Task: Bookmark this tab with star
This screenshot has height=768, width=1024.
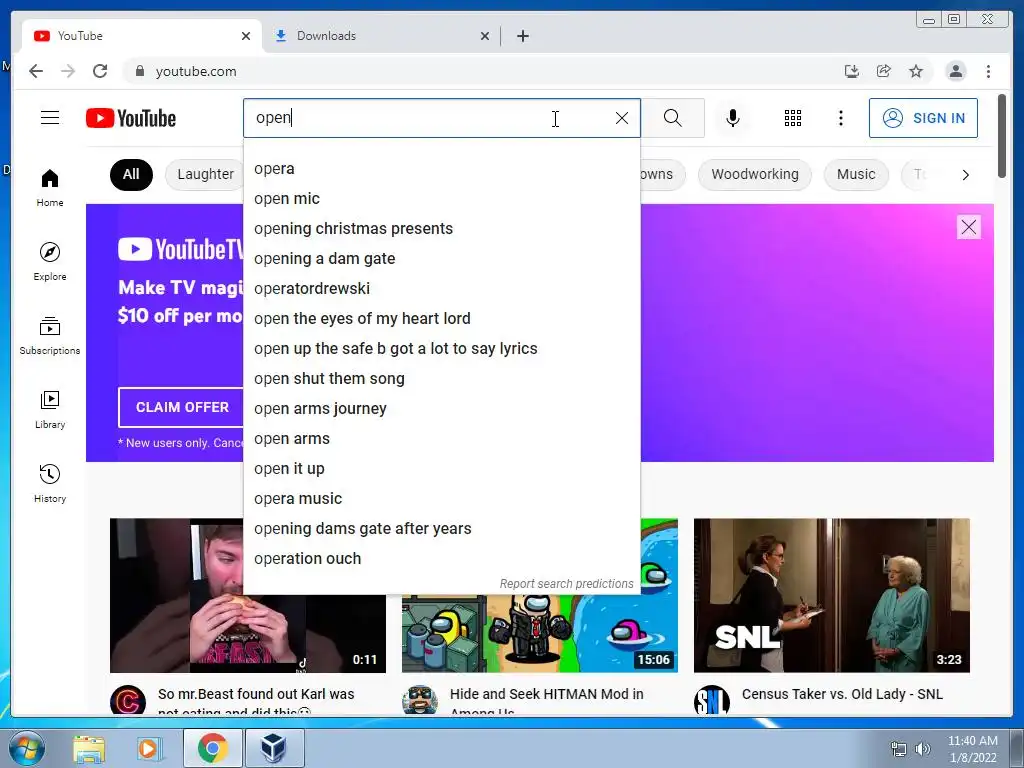Action: 916,71
